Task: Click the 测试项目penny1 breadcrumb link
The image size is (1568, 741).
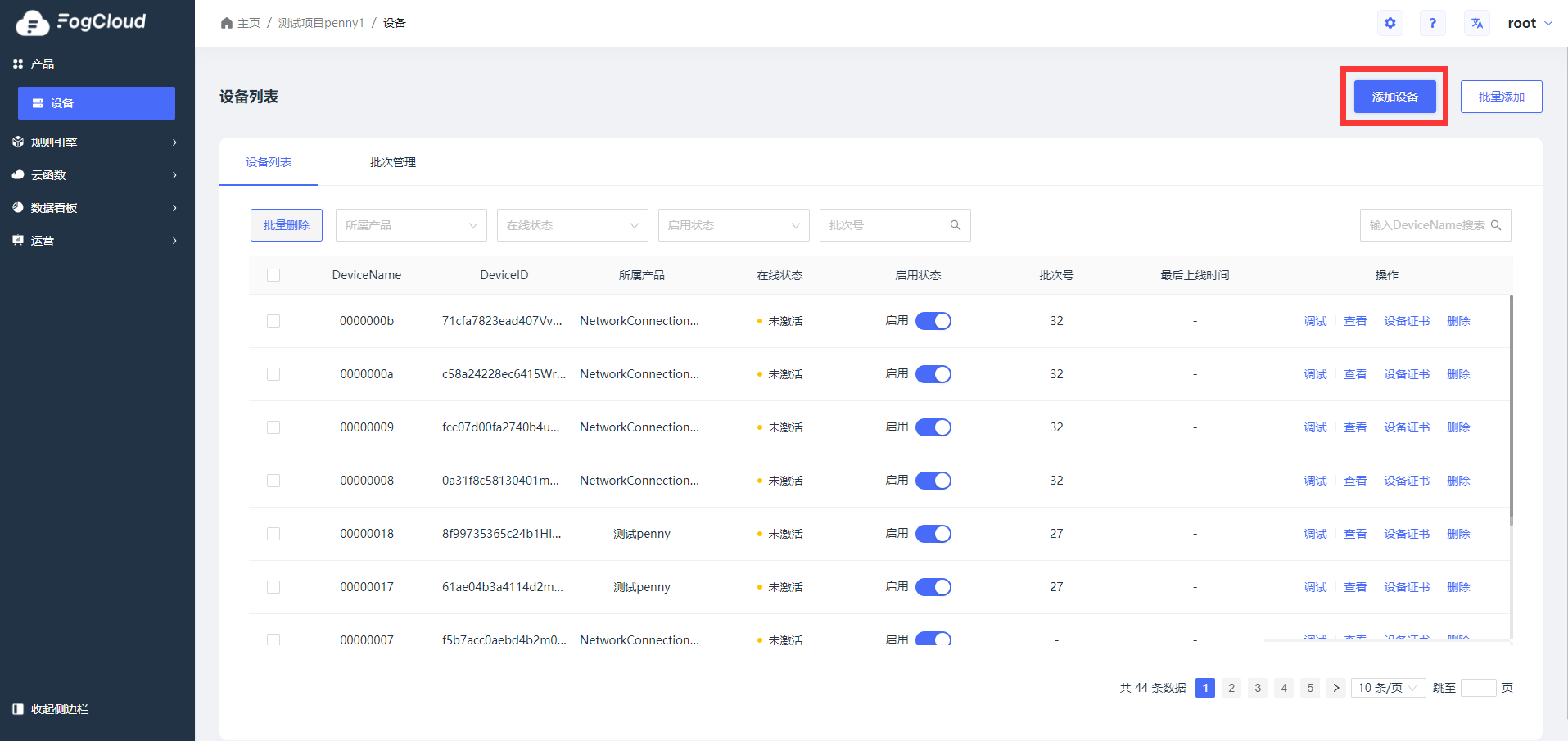Action: coord(321,23)
